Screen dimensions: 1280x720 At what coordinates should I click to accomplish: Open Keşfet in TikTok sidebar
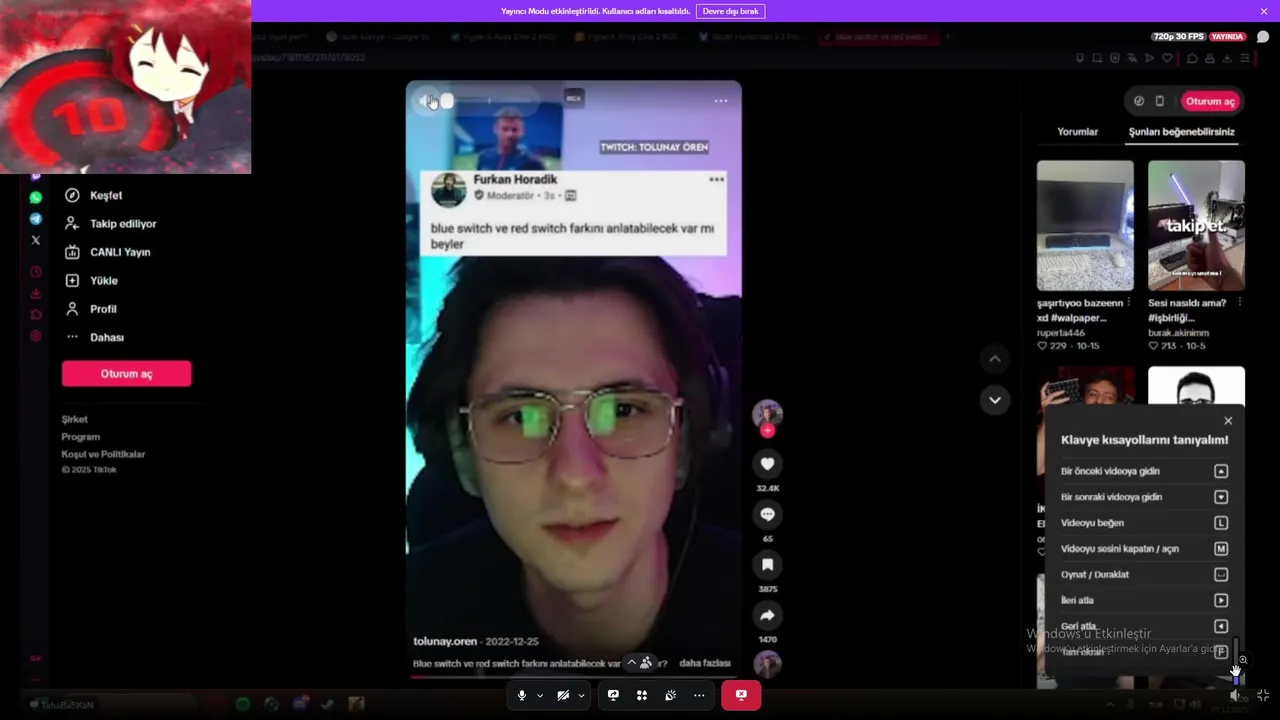pos(93,195)
